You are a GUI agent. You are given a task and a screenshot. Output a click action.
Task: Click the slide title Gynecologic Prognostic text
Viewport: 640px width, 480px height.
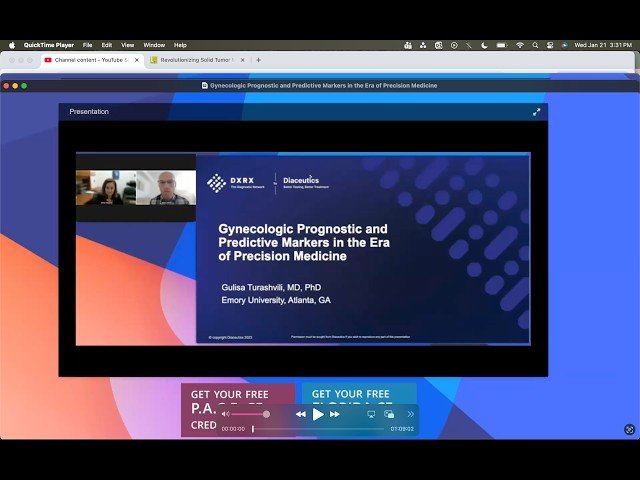click(x=304, y=242)
